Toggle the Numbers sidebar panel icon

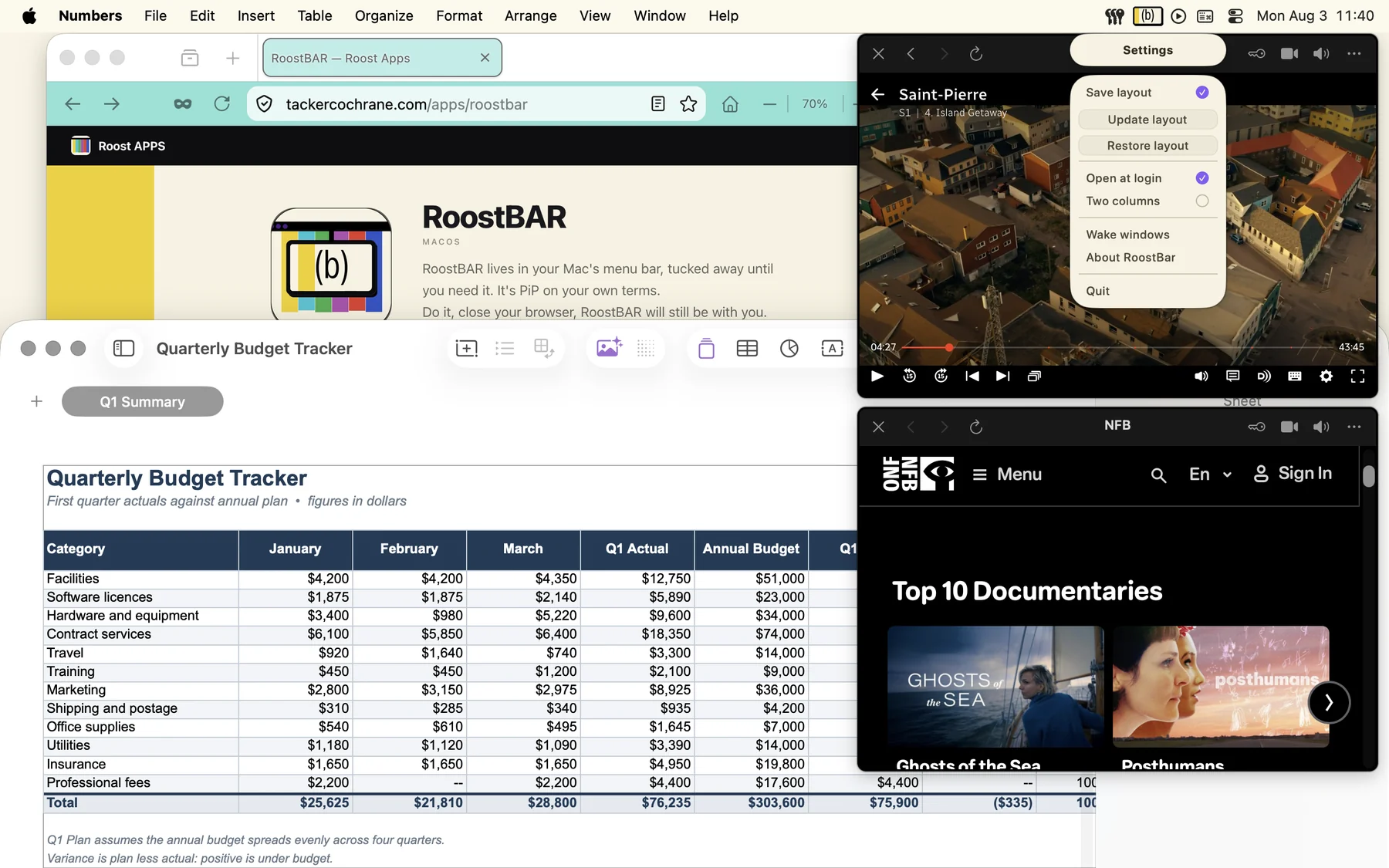pyautogui.click(x=123, y=349)
